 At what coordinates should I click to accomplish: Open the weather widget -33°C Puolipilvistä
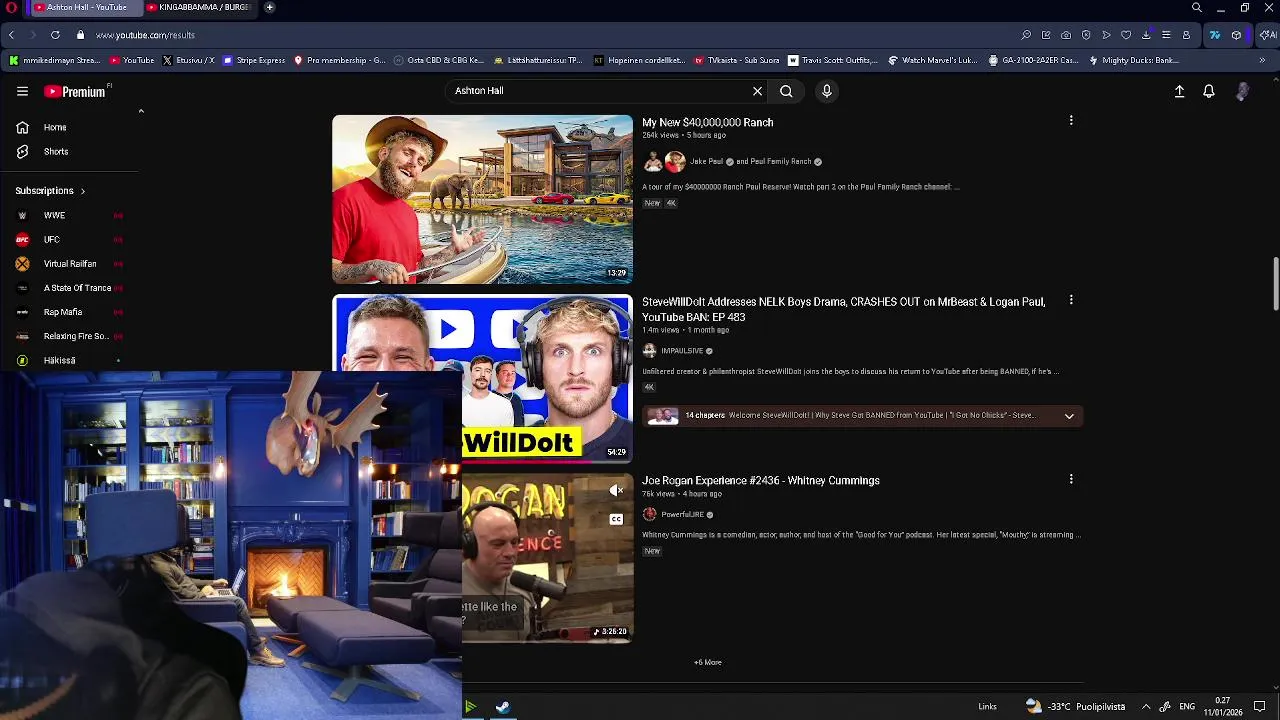click(1075, 707)
